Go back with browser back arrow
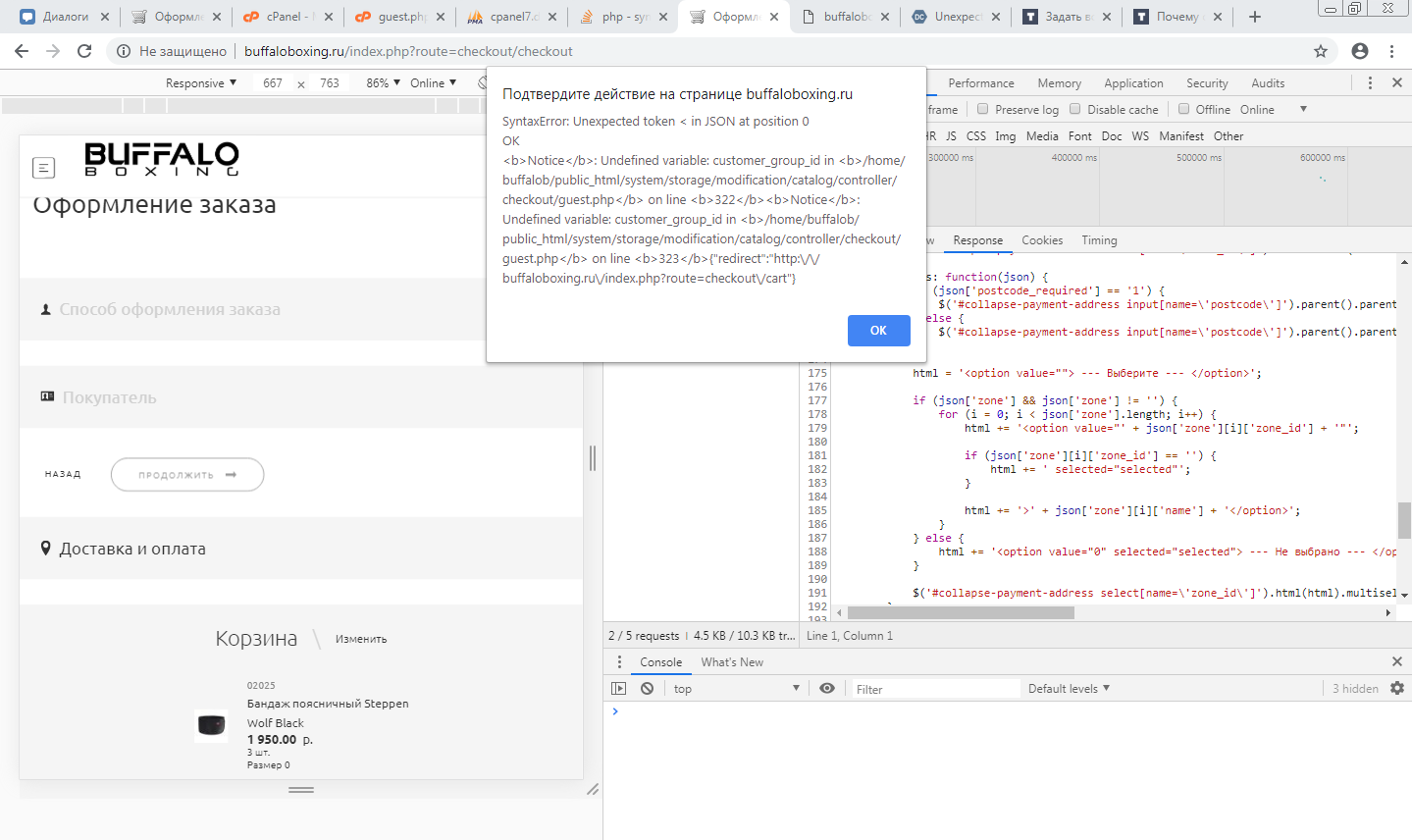Image resolution: width=1412 pixels, height=840 pixels. [22, 51]
